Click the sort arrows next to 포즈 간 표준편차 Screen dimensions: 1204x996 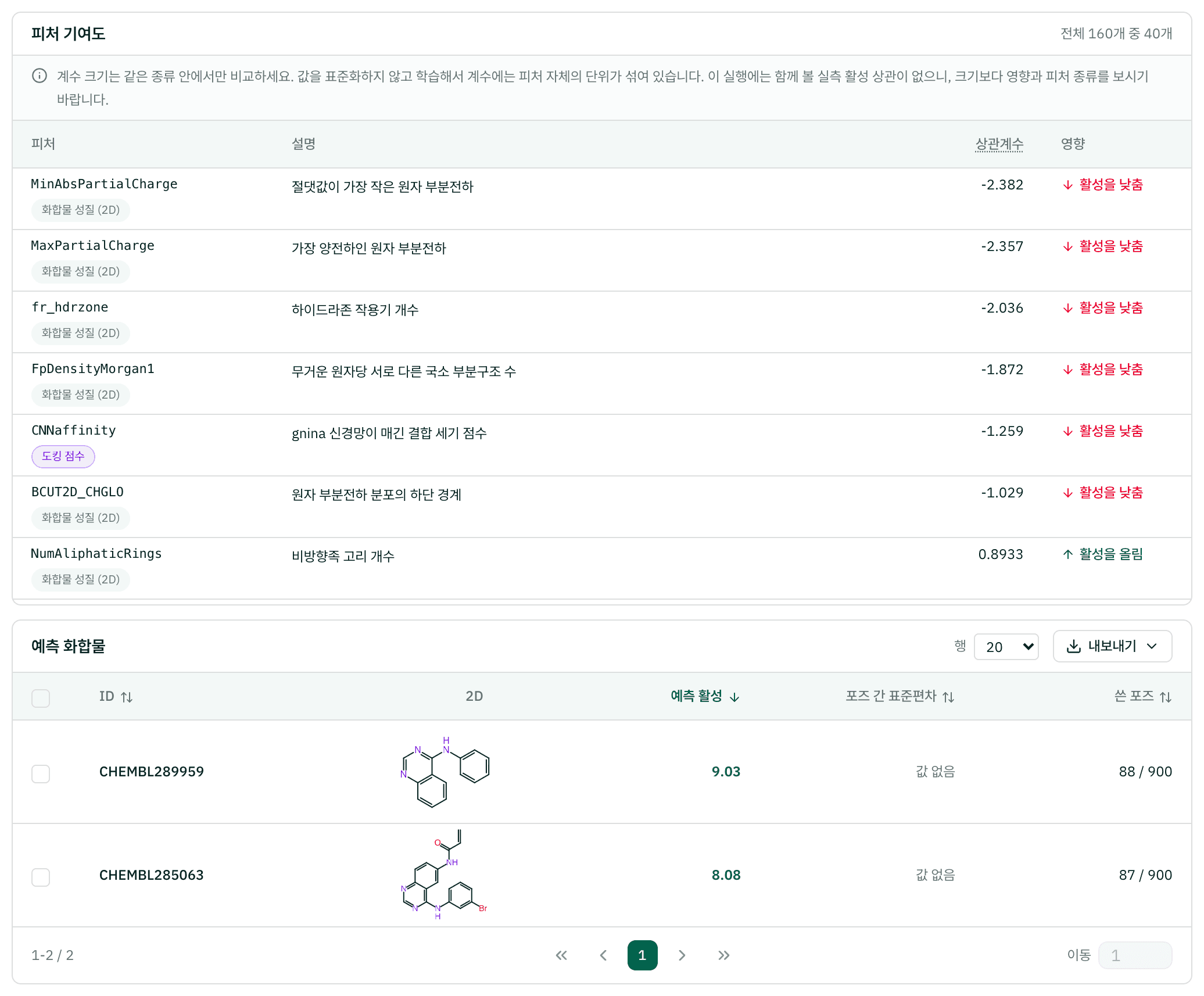coord(948,697)
